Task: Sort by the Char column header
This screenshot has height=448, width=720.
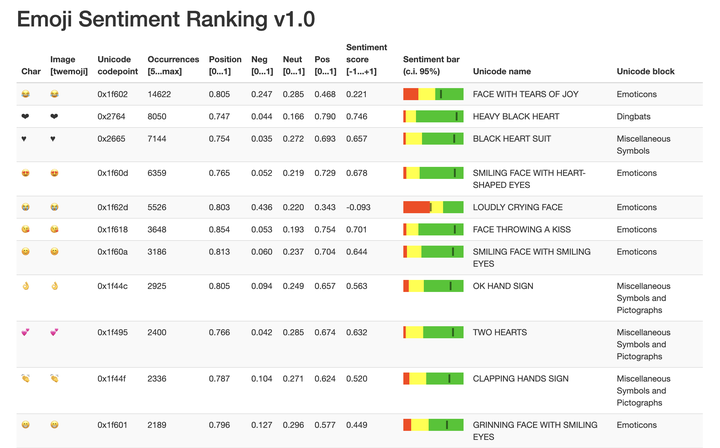Action: pyautogui.click(x=31, y=71)
